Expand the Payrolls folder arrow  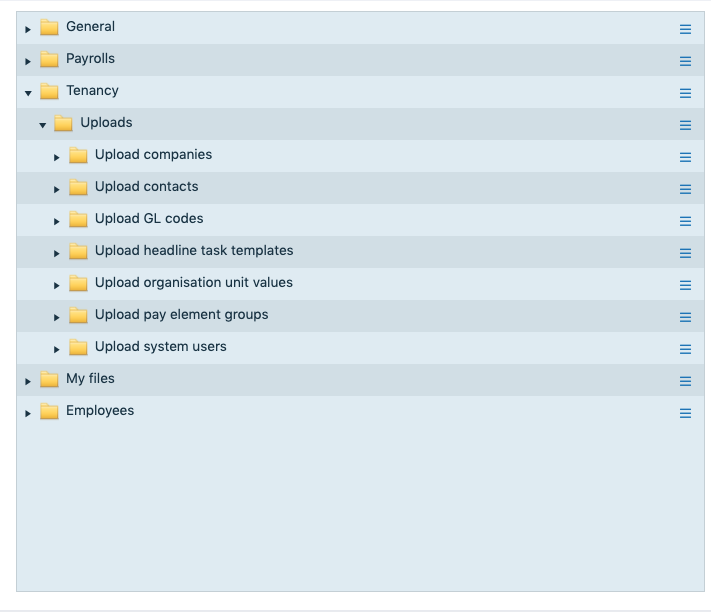pyautogui.click(x=28, y=61)
